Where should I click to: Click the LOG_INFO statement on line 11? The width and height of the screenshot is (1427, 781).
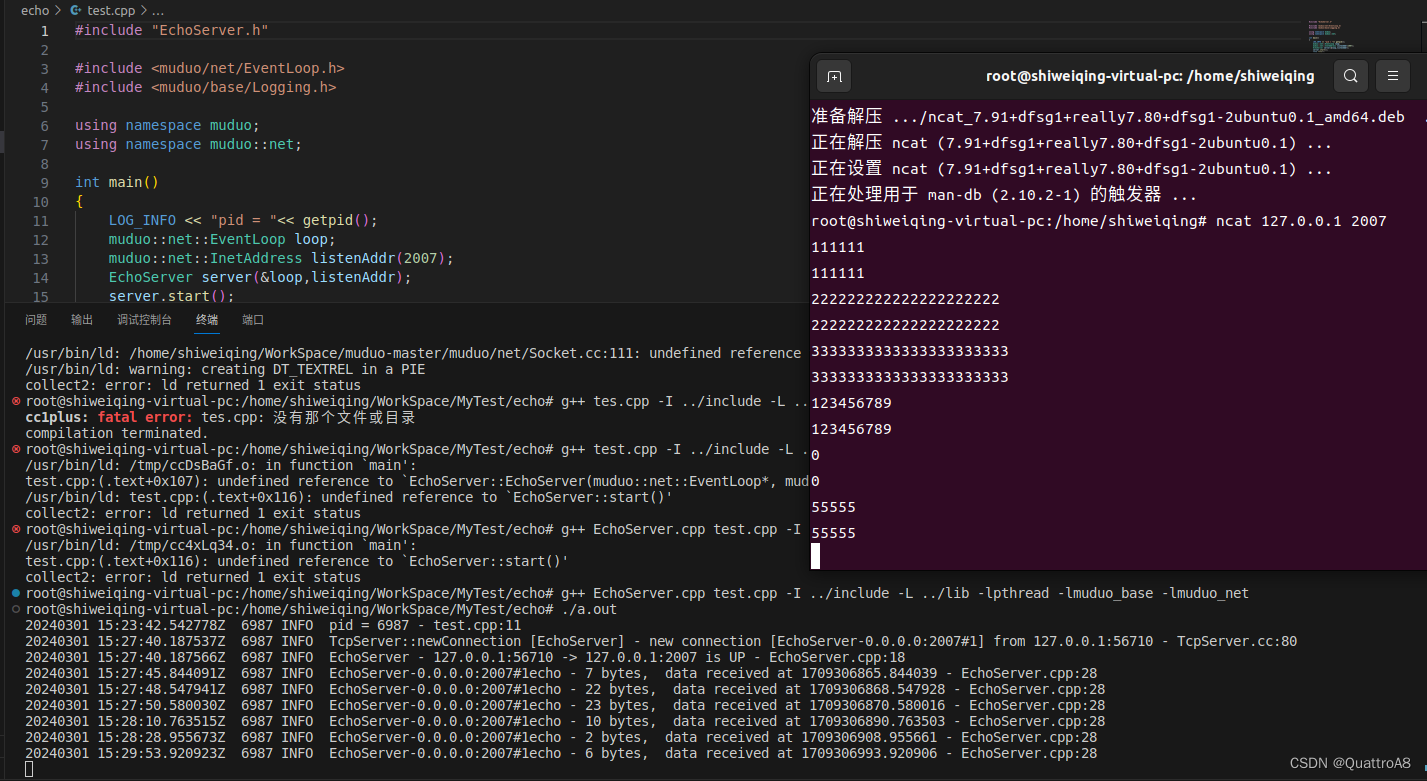click(x=243, y=221)
